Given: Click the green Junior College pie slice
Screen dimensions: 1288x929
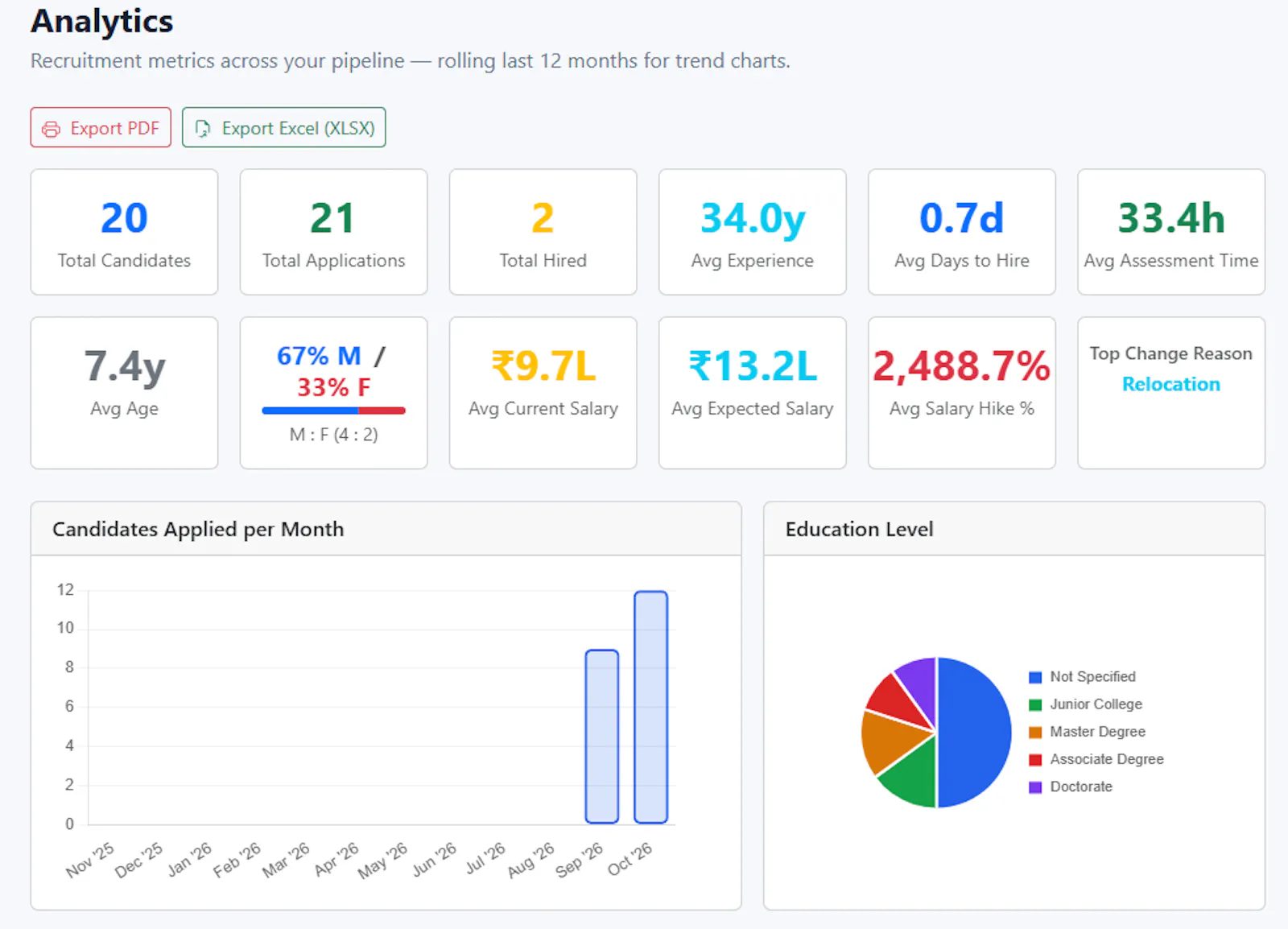Looking at the screenshot, I should (912, 778).
